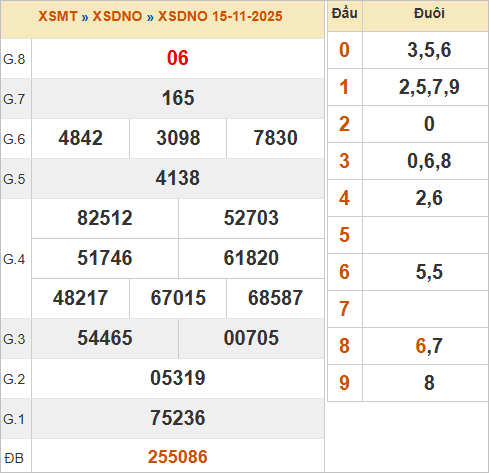
Task: Select the G.4 number 51746
Action: [105, 258]
